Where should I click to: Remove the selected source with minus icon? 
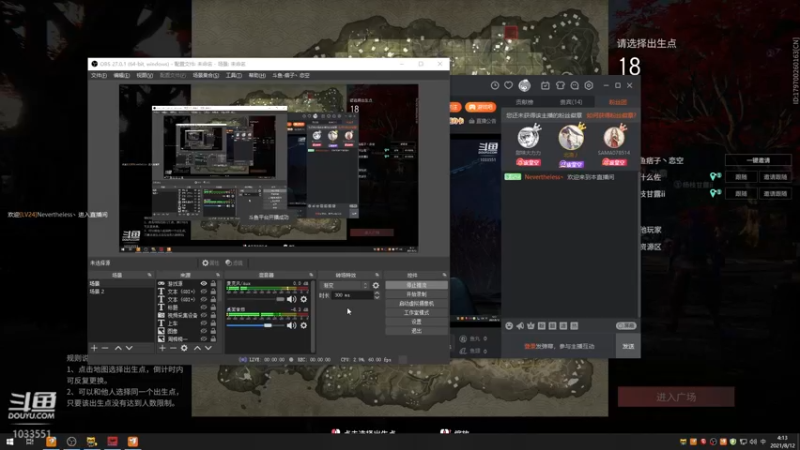(x=173, y=348)
